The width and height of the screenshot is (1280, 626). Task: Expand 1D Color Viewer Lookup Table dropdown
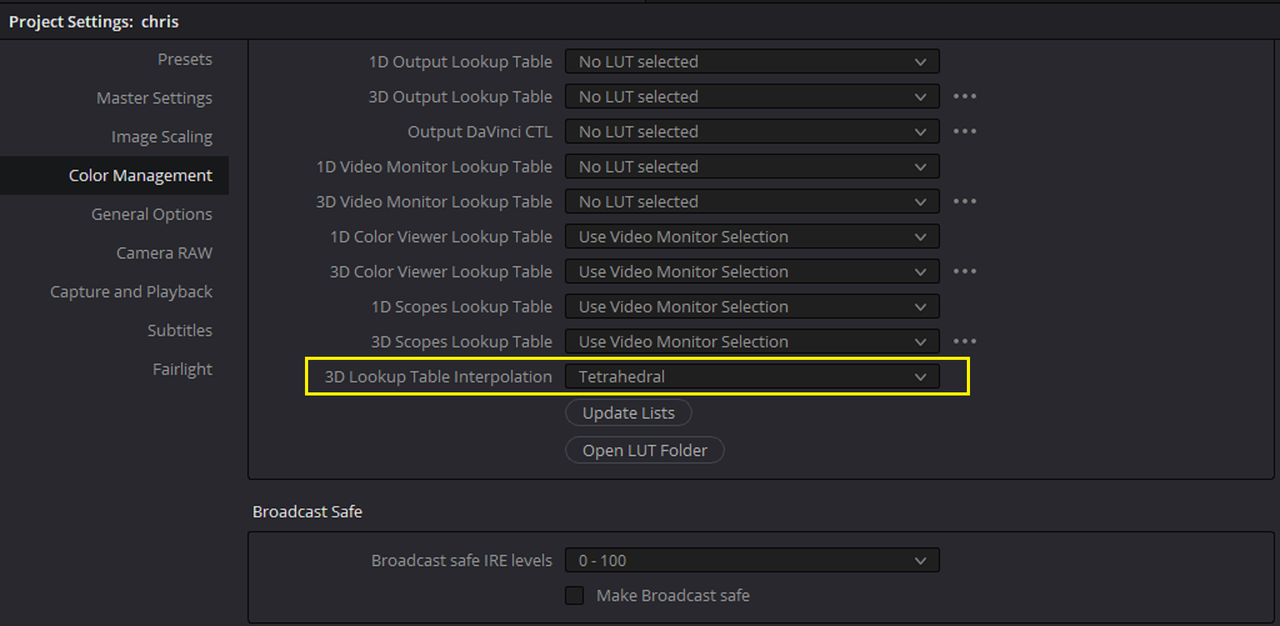(x=752, y=237)
